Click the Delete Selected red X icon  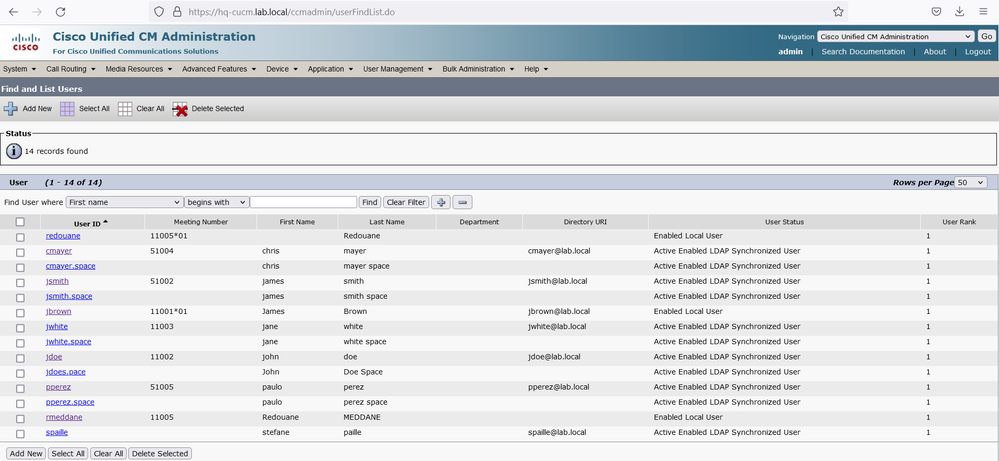(x=180, y=109)
